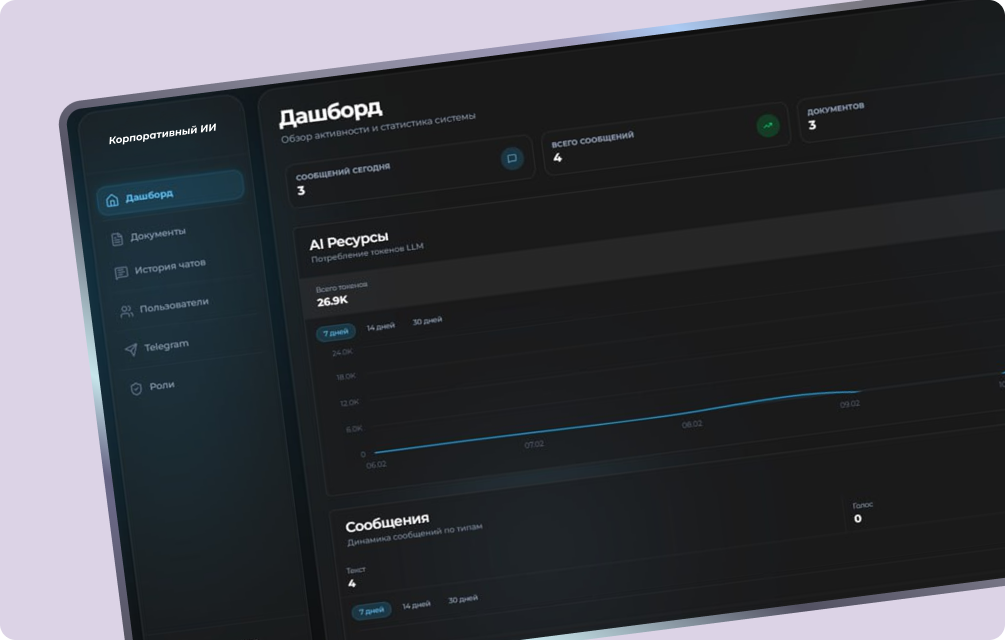Click the Корпоративный ИИ title
1005x640 pixels.
162,134
